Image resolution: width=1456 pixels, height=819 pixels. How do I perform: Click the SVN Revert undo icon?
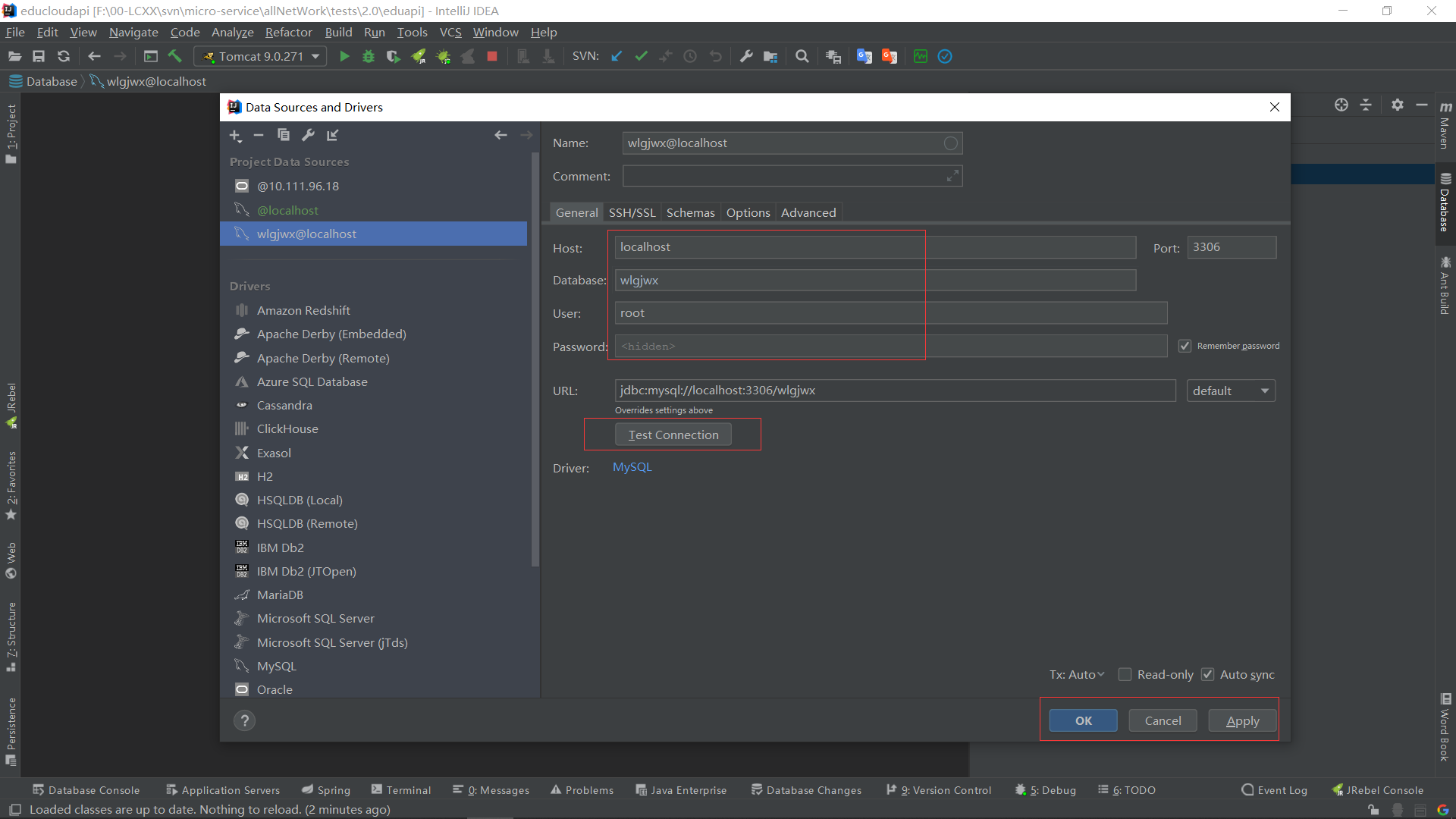pos(715,56)
